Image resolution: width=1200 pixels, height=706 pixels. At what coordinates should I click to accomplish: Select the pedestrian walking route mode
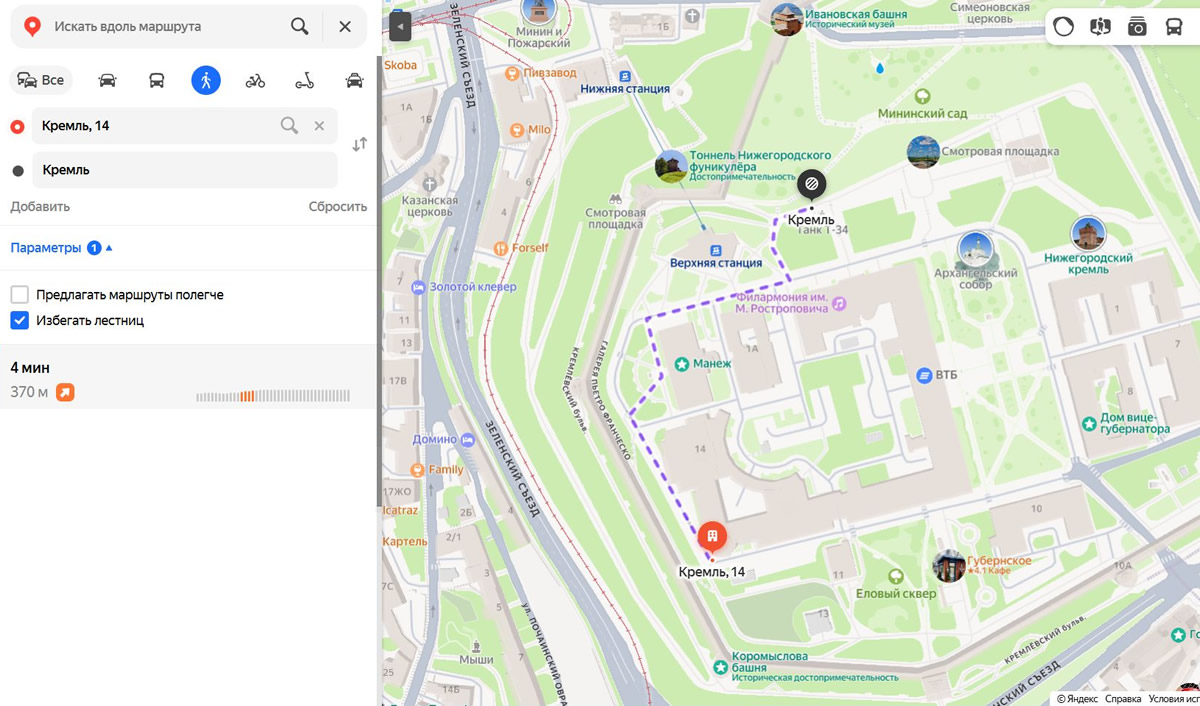(206, 80)
